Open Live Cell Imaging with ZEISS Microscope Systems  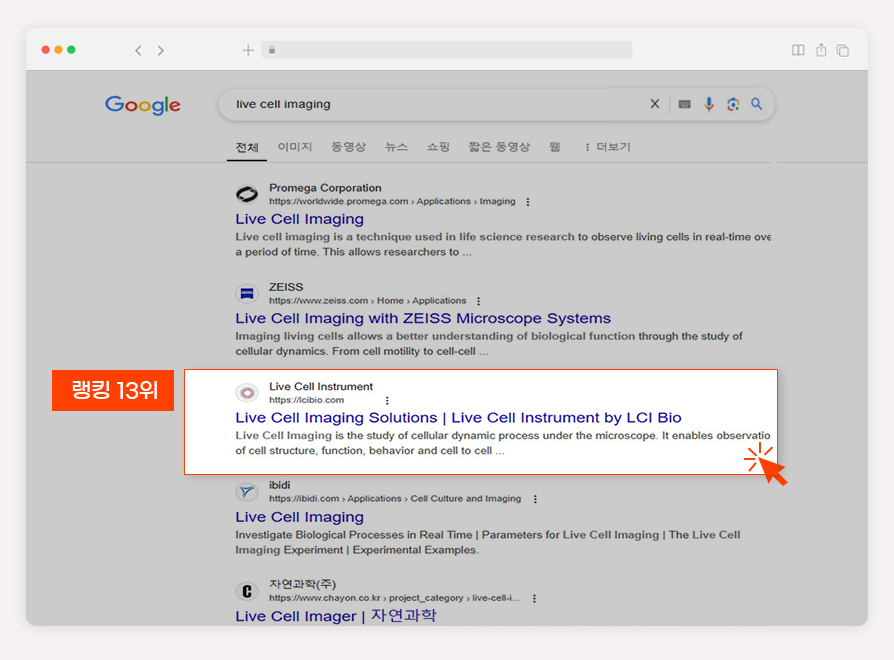pyautogui.click(x=423, y=318)
